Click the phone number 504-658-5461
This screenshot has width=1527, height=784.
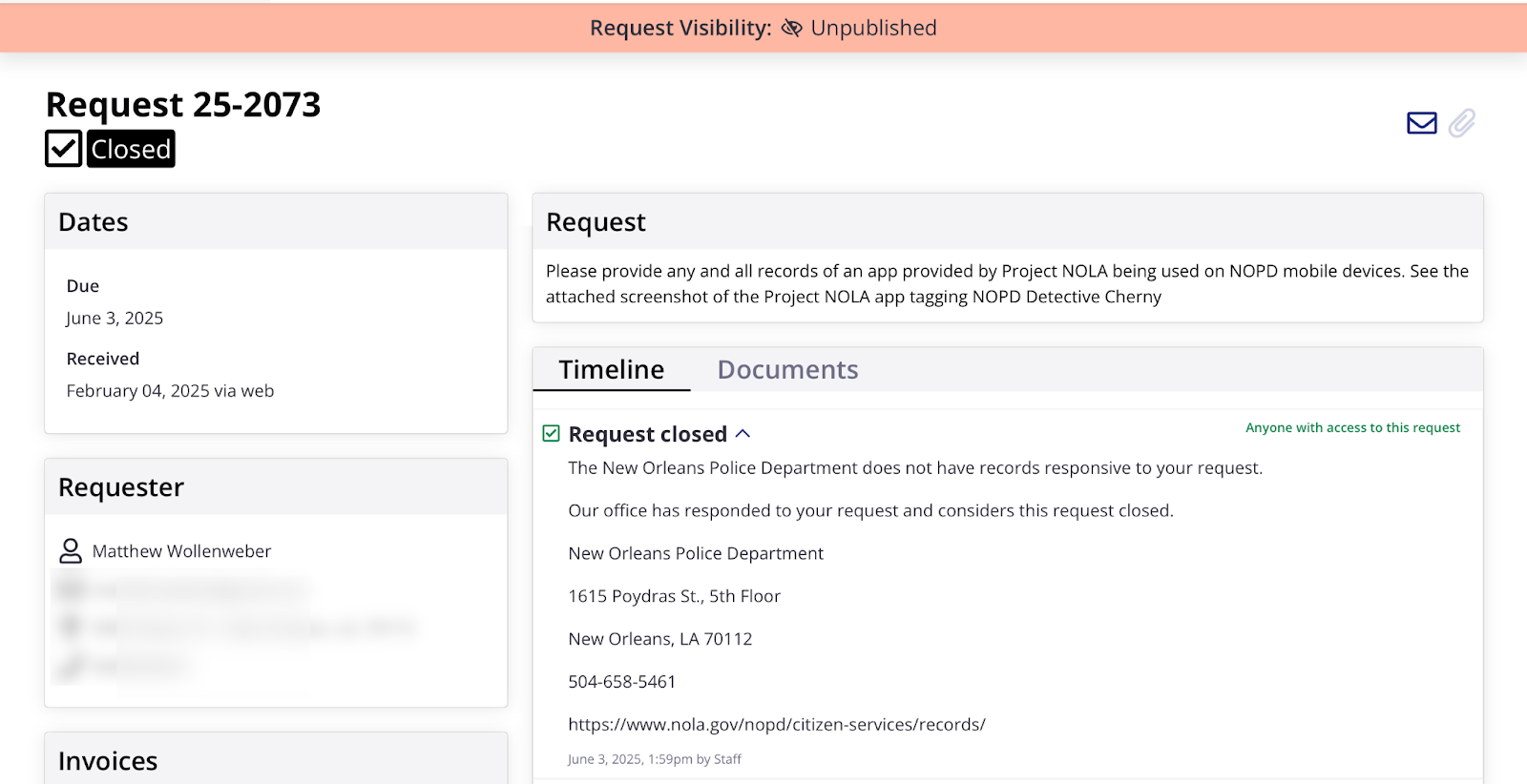[x=622, y=682]
